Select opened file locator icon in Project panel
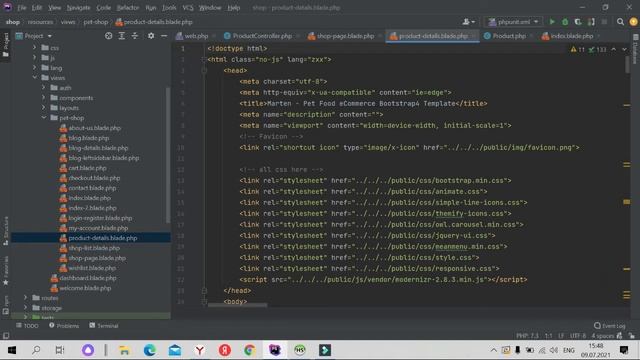Image resolution: width=640 pixels, height=360 pixels. (x=108, y=36)
